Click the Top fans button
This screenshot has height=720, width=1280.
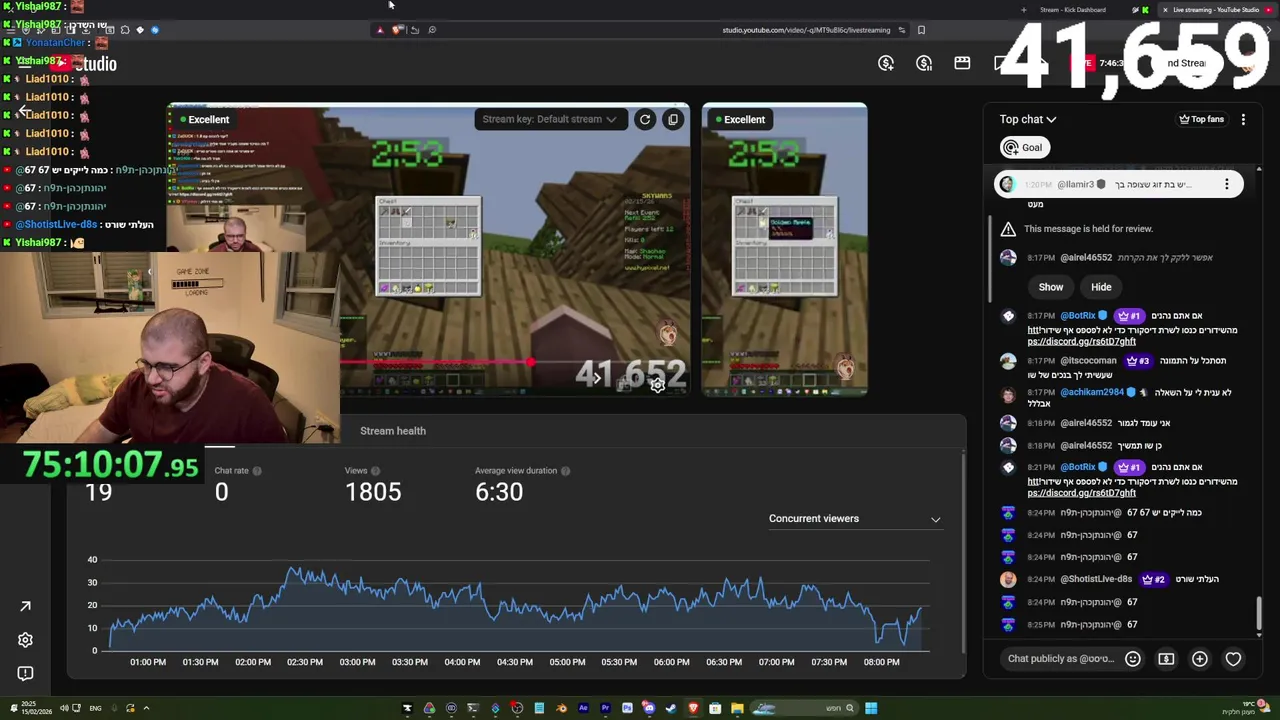click(1201, 119)
